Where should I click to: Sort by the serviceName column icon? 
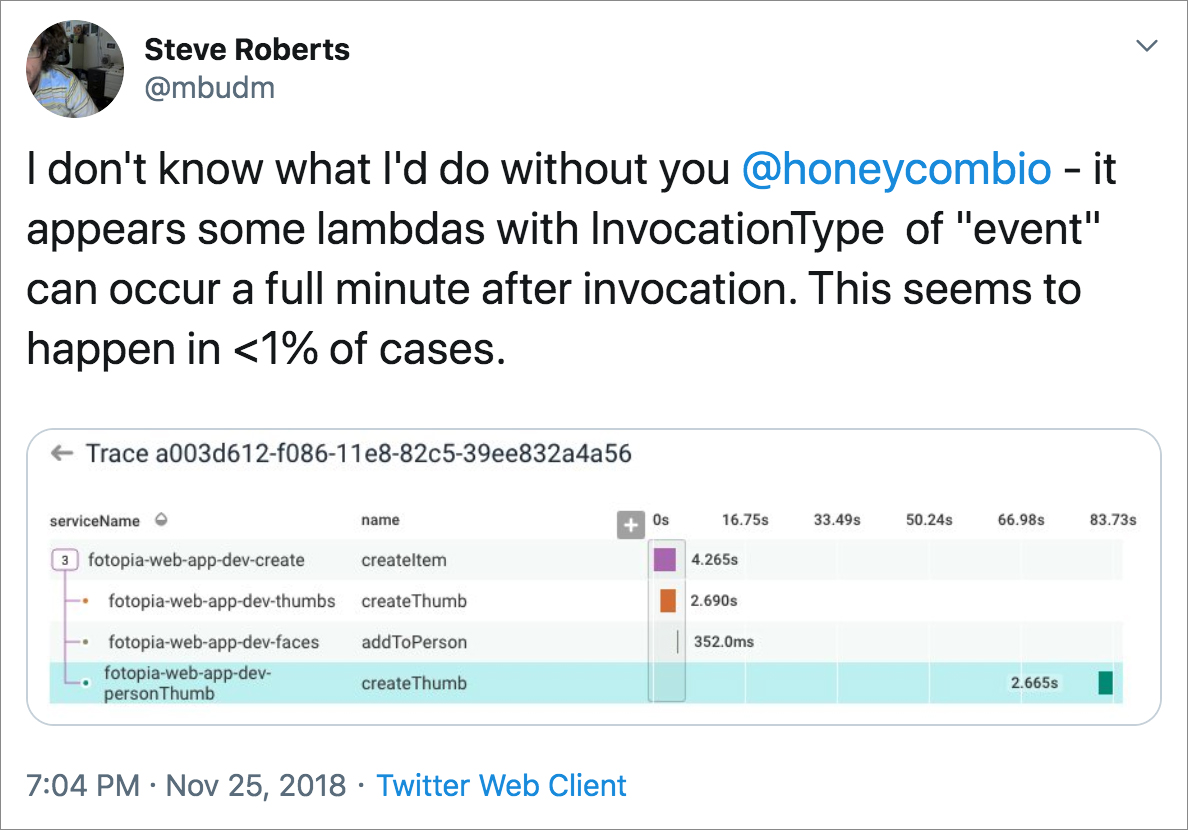coord(161,520)
